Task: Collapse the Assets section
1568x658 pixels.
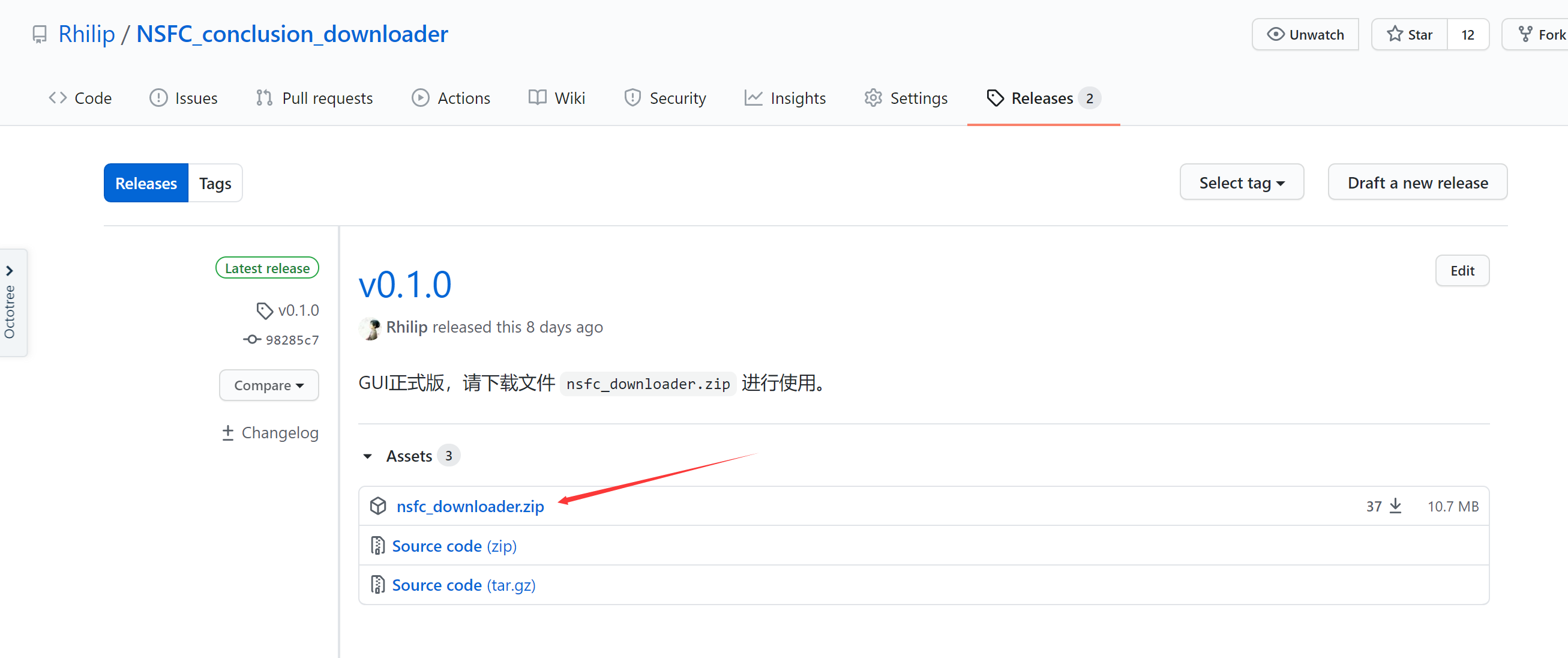Action: (x=368, y=456)
